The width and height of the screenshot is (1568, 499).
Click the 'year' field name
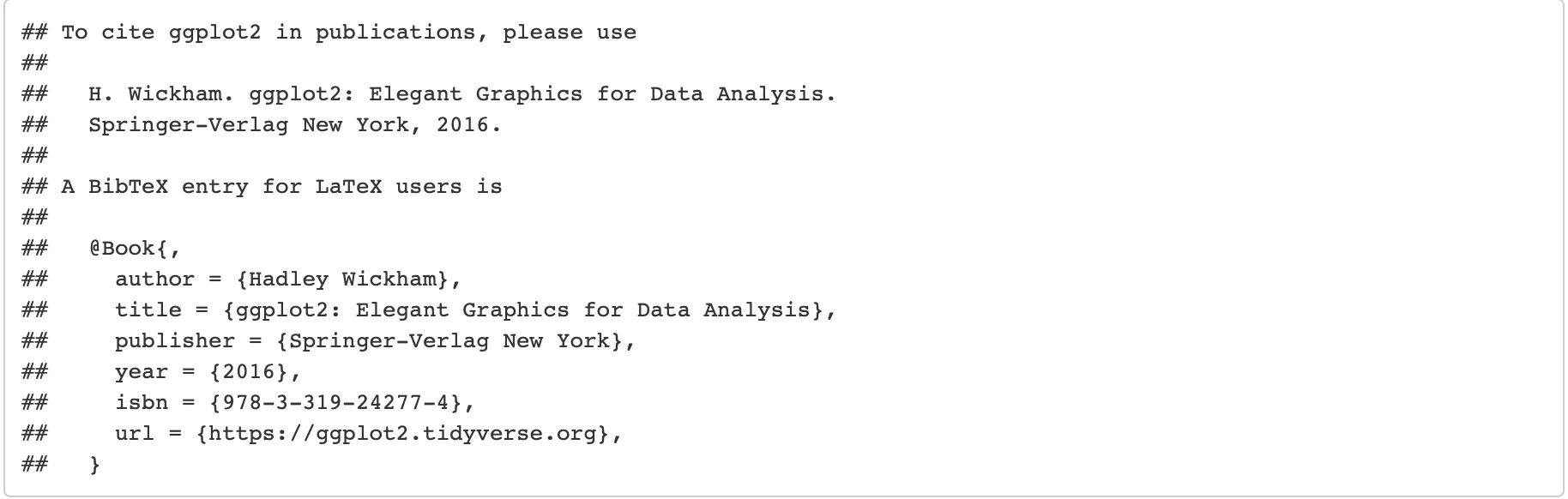(x=142, y=372)
